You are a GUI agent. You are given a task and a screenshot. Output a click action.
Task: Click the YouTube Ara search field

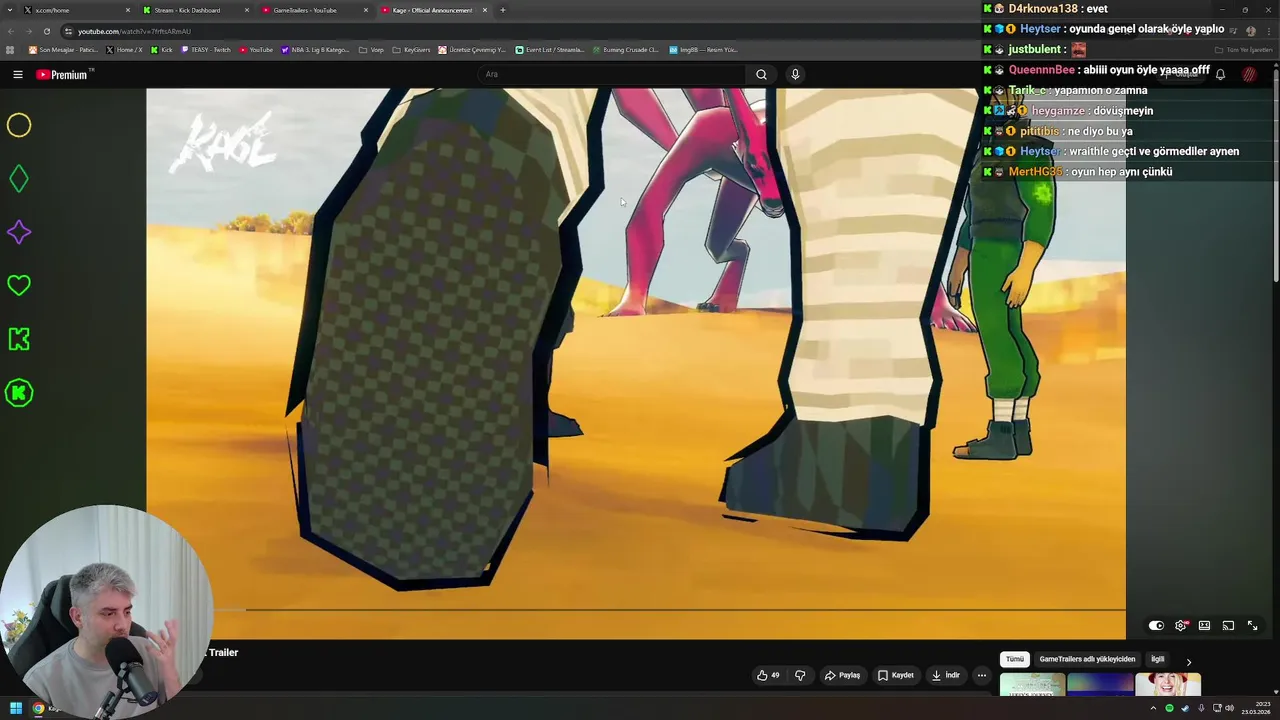coord(611,74)
